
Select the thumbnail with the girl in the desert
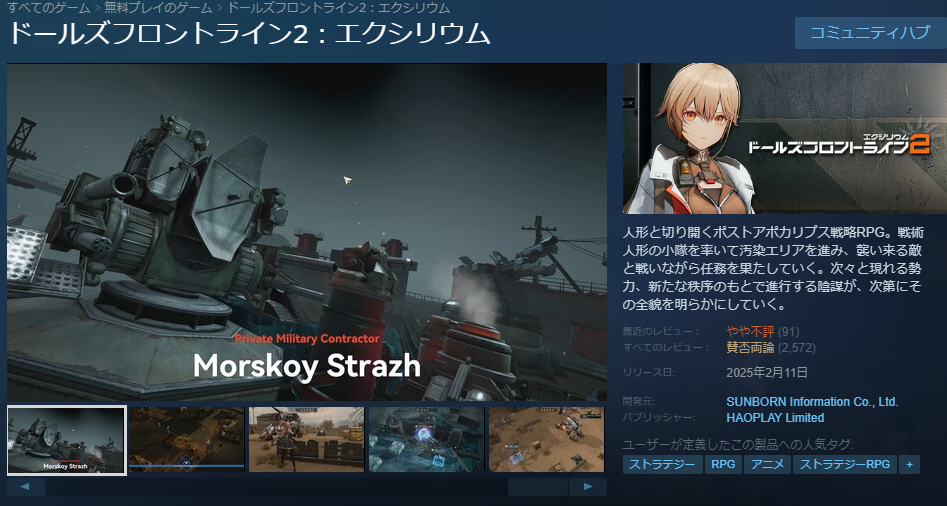(x=306, y=440)
